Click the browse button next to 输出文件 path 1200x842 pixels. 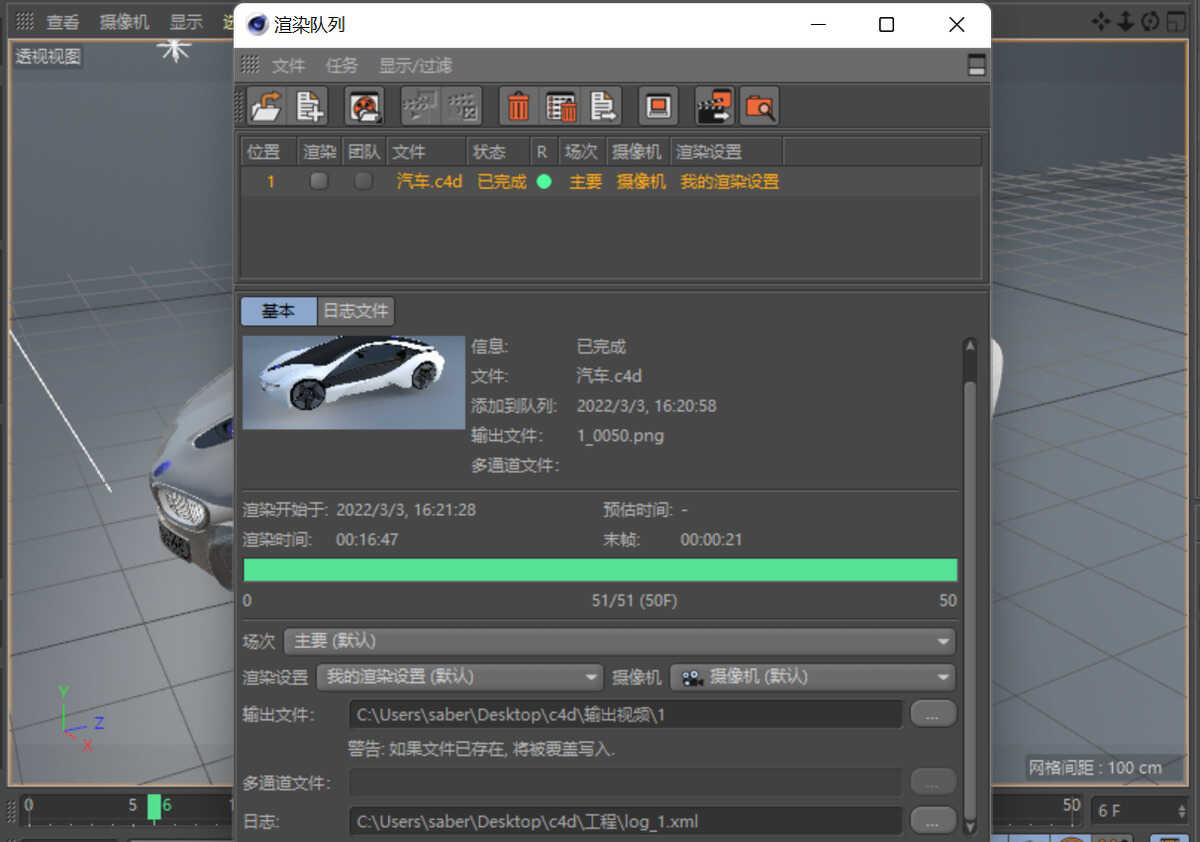(932, 714)
